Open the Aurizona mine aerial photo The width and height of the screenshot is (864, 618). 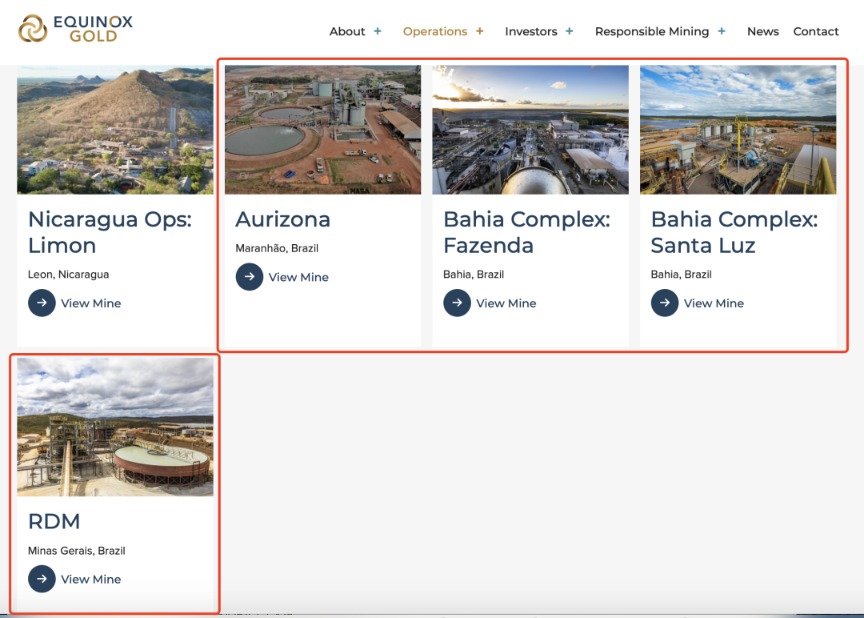tap(322, 130)
